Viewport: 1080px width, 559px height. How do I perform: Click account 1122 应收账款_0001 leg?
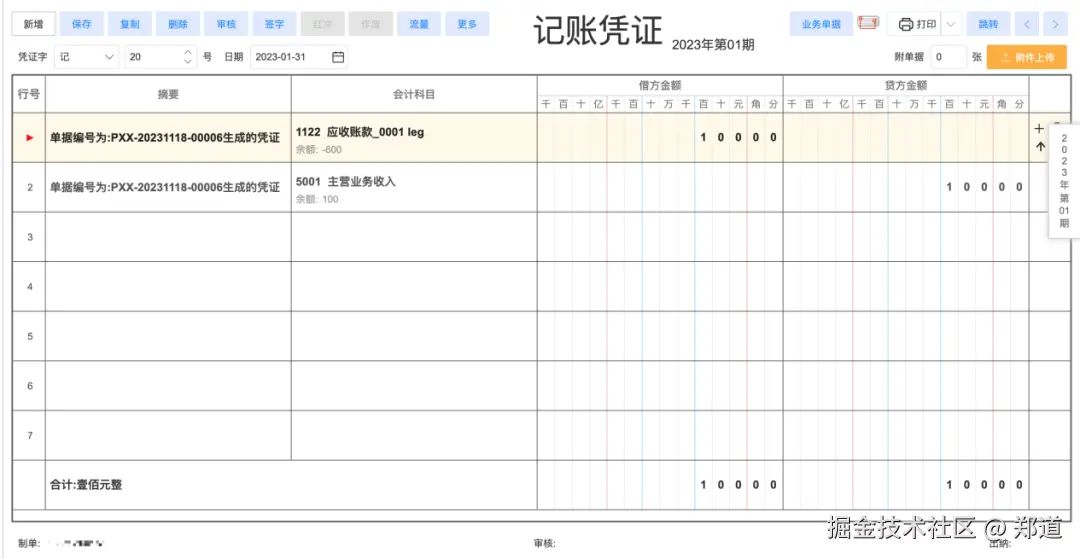(360, 132)
